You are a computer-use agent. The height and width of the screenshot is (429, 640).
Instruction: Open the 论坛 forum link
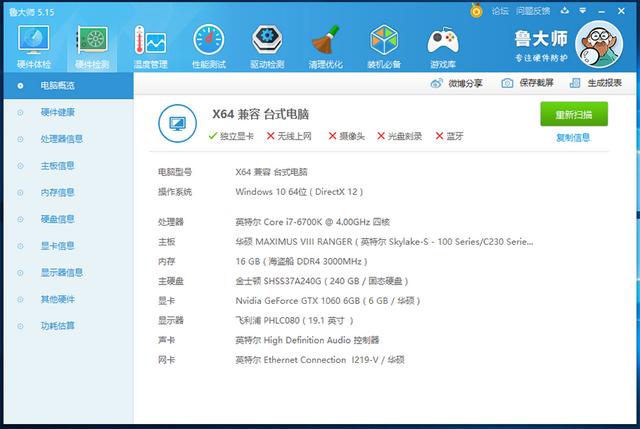tap(500, 10)
